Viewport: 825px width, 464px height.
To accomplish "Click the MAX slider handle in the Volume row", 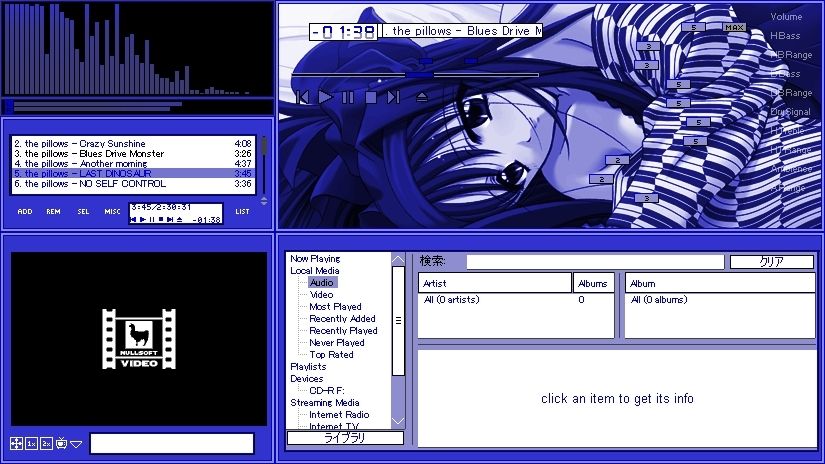I will [x=734, y=27].
